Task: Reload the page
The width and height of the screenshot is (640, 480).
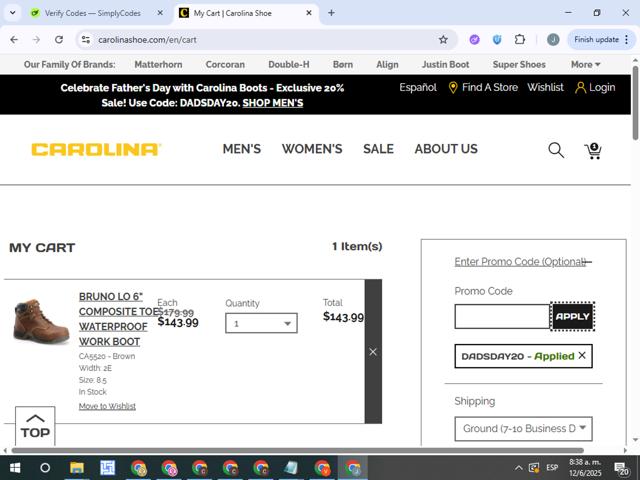Action: (59, 40)
